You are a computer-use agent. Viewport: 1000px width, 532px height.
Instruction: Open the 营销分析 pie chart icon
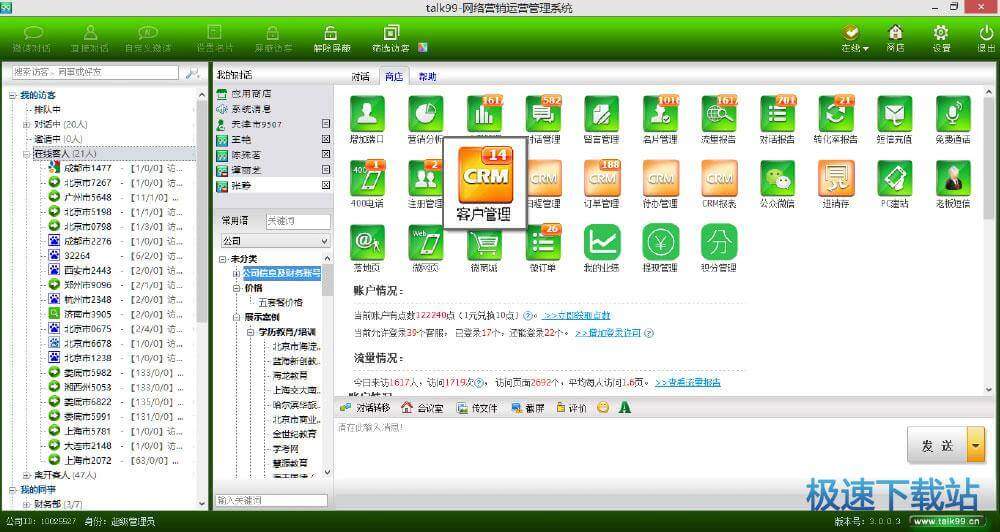click(x=426, y=114)
